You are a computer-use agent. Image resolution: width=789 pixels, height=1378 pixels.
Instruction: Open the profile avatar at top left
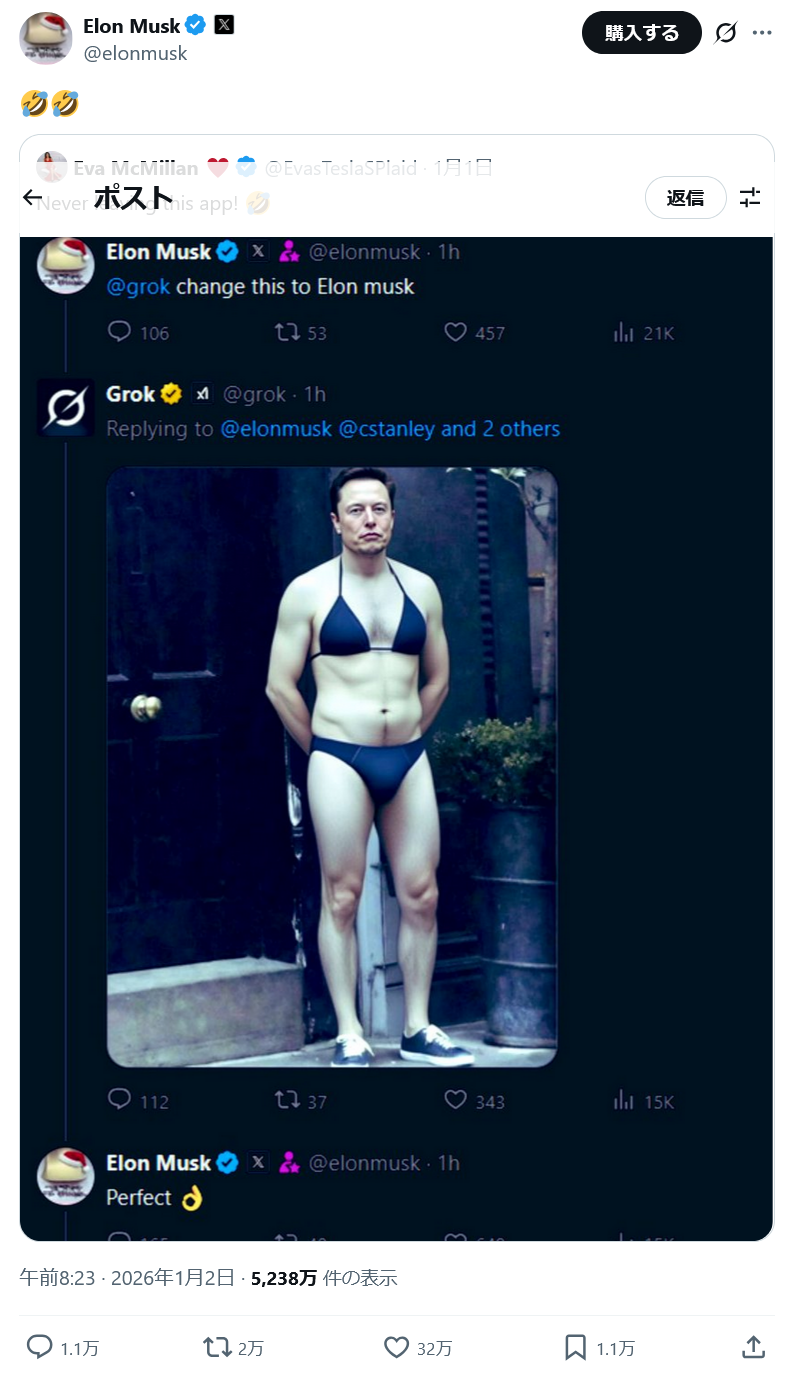(x=45, y=39)
